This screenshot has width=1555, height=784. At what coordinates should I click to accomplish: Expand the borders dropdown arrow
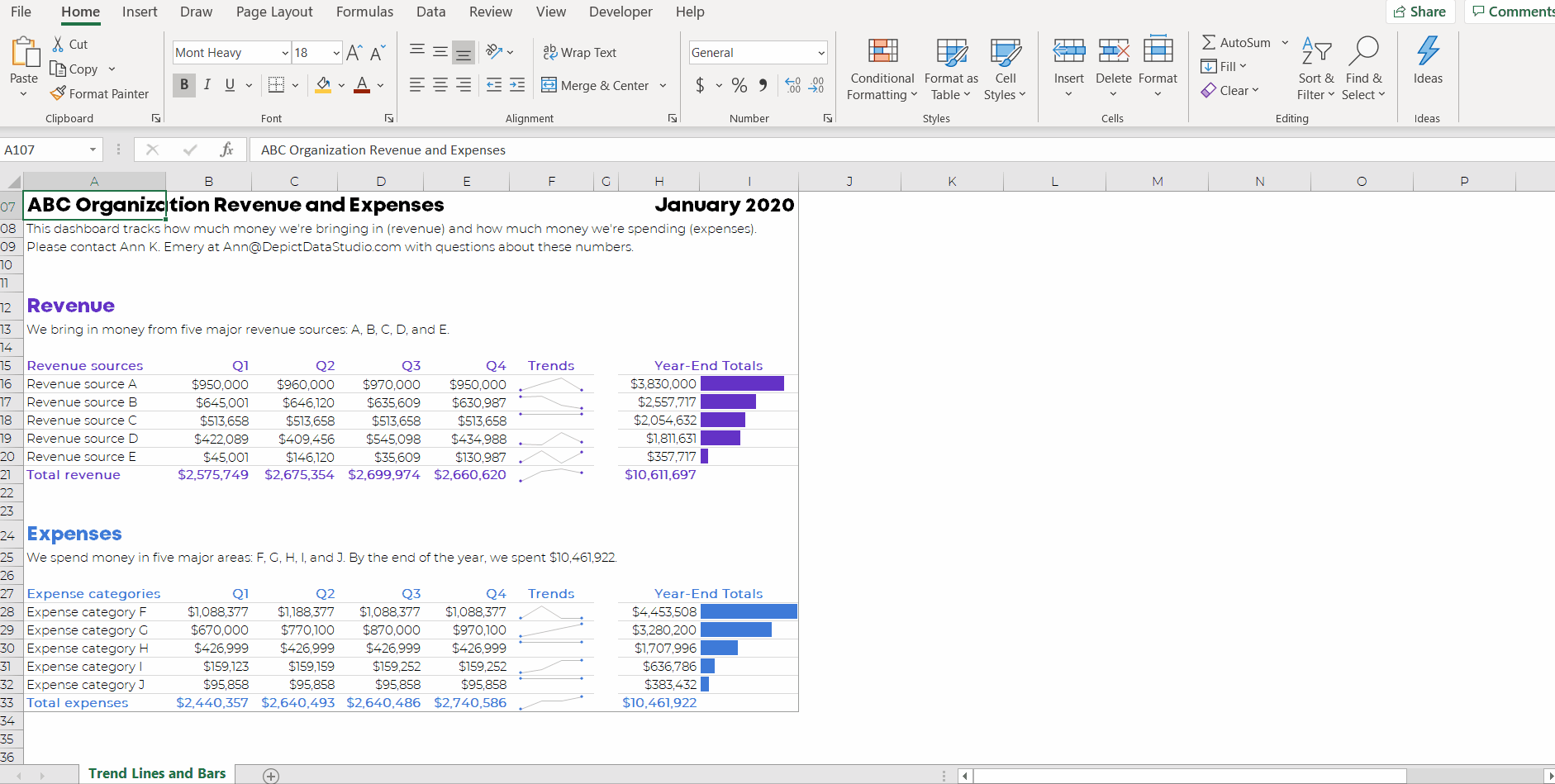(x=295, y=85)
